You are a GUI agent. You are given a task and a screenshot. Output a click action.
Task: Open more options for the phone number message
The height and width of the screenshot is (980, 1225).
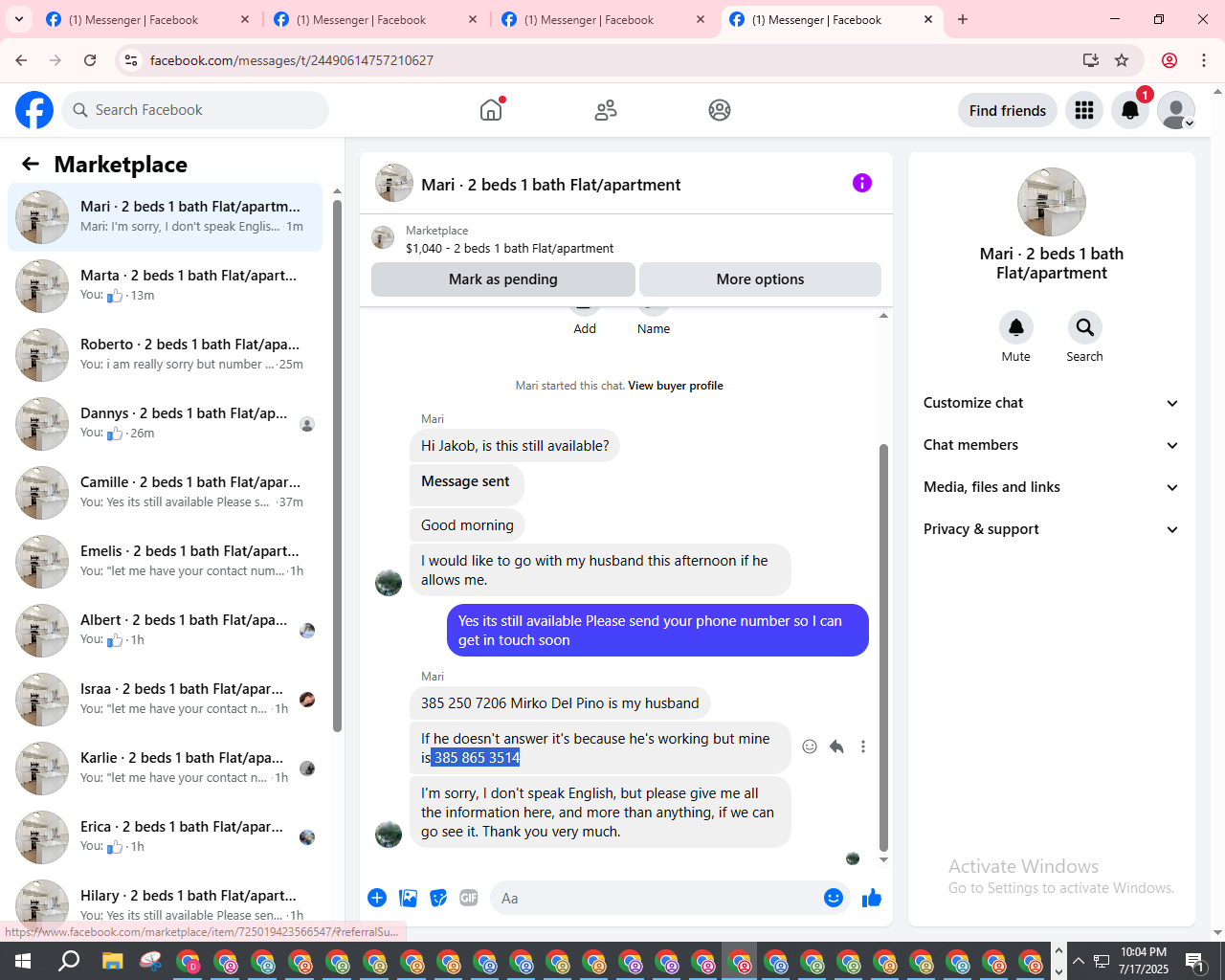tap(863, 746)
